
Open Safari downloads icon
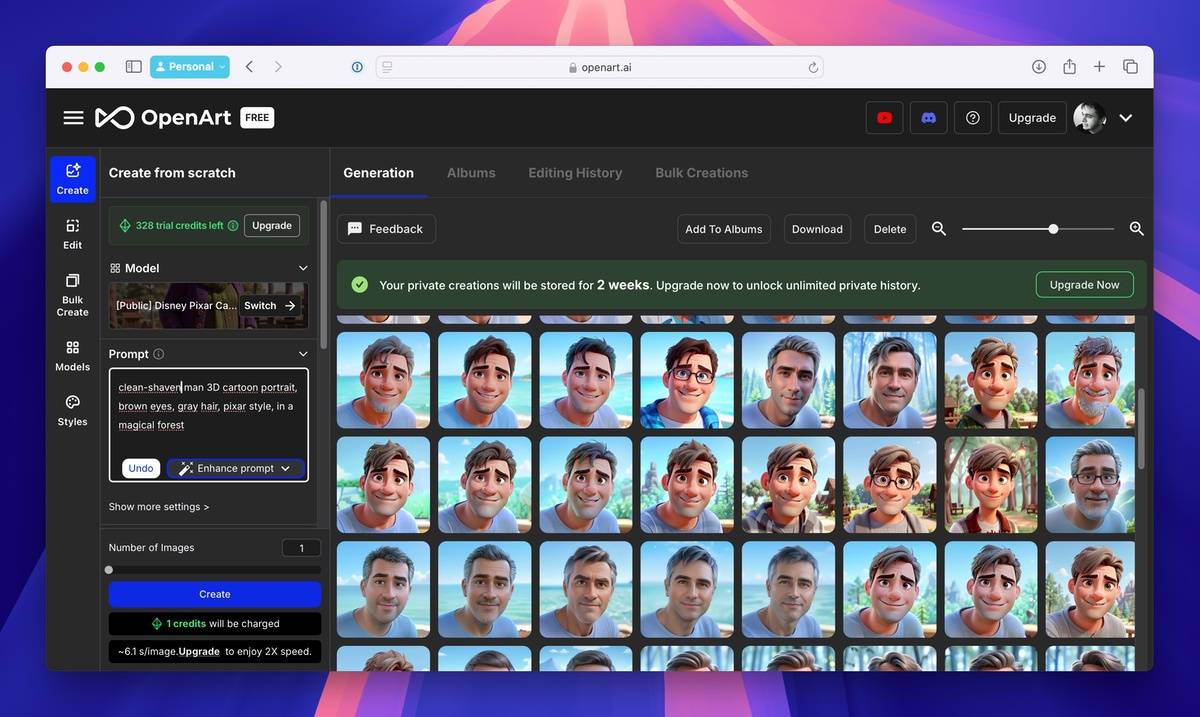point(1039,67)
